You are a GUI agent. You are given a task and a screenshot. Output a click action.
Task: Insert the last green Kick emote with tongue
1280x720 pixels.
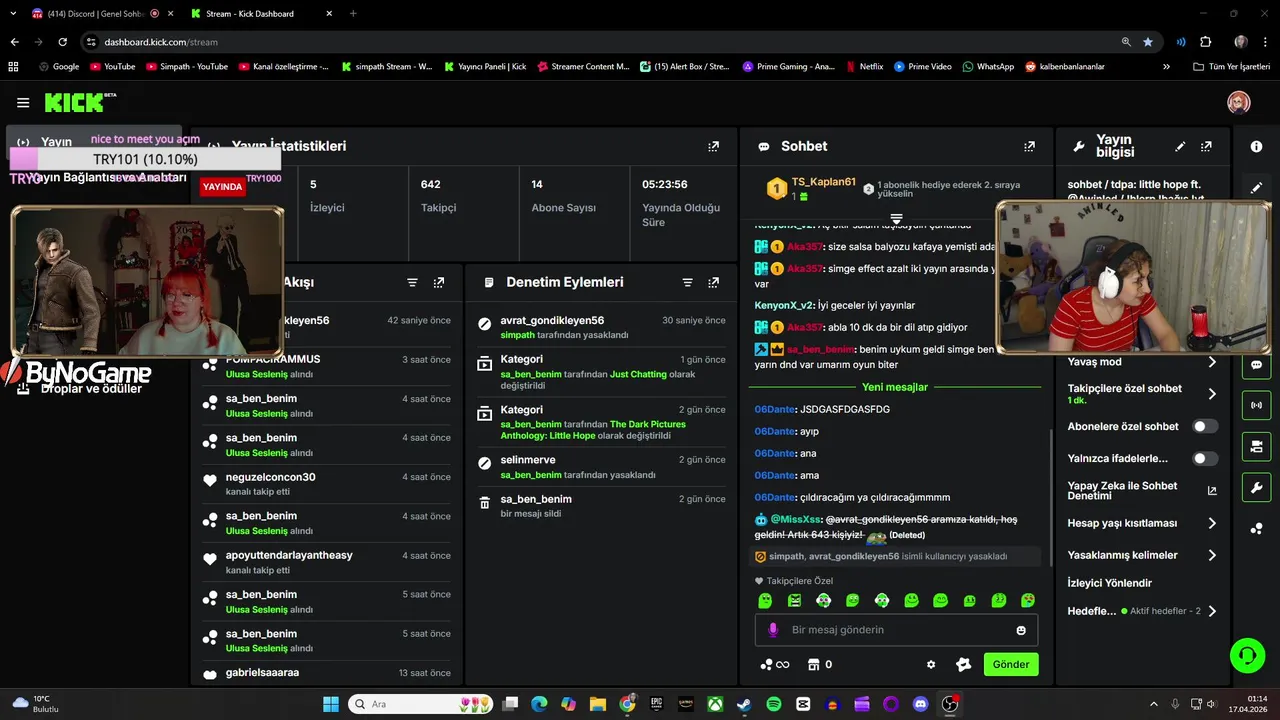(1028, 600)
